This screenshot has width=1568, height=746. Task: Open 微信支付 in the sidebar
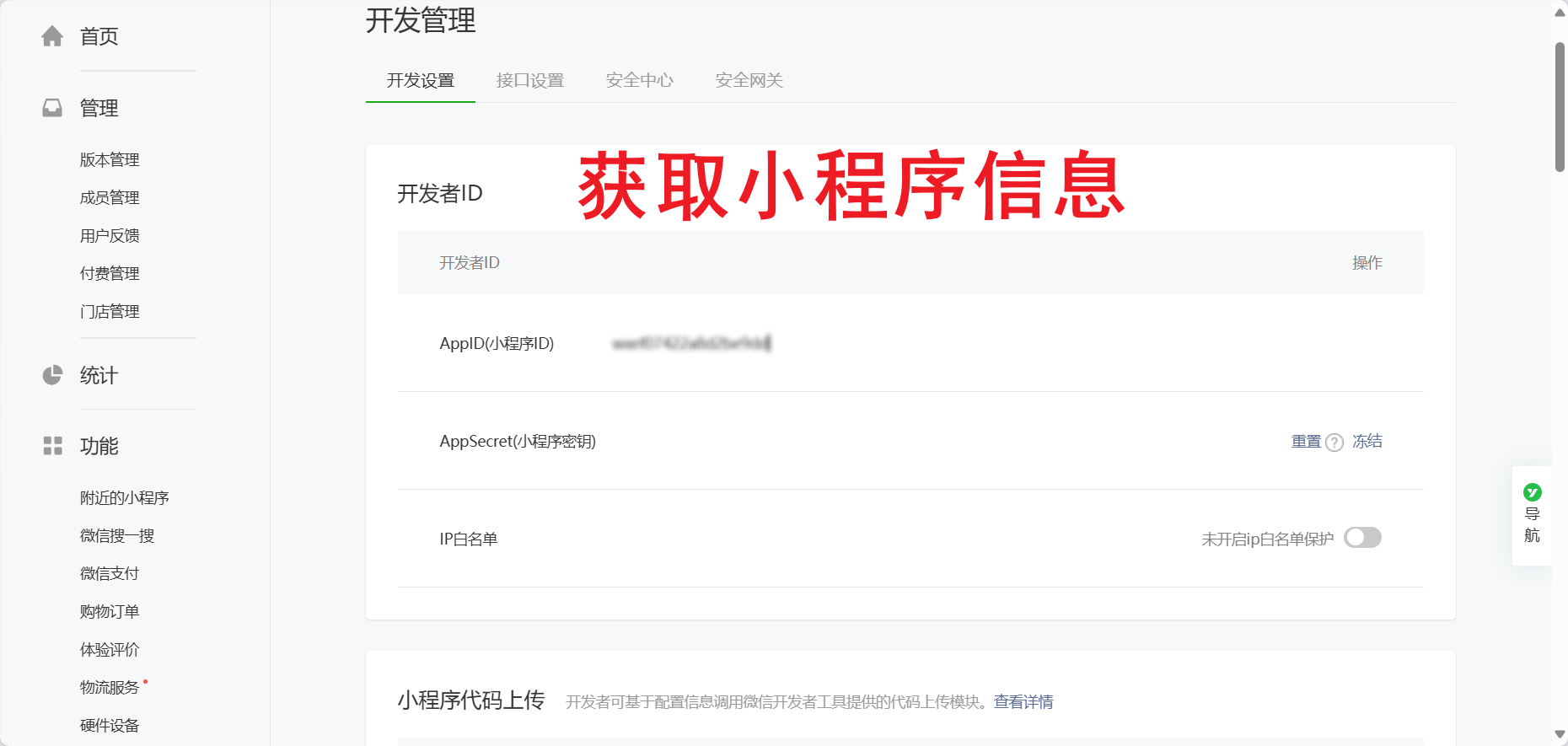[x=110, y=574]
